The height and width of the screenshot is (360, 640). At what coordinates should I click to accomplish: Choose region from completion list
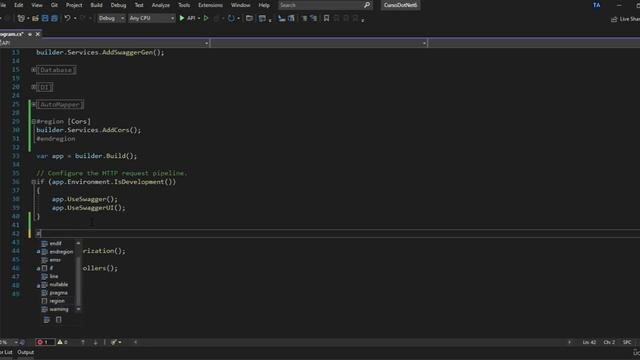(57, 301)
